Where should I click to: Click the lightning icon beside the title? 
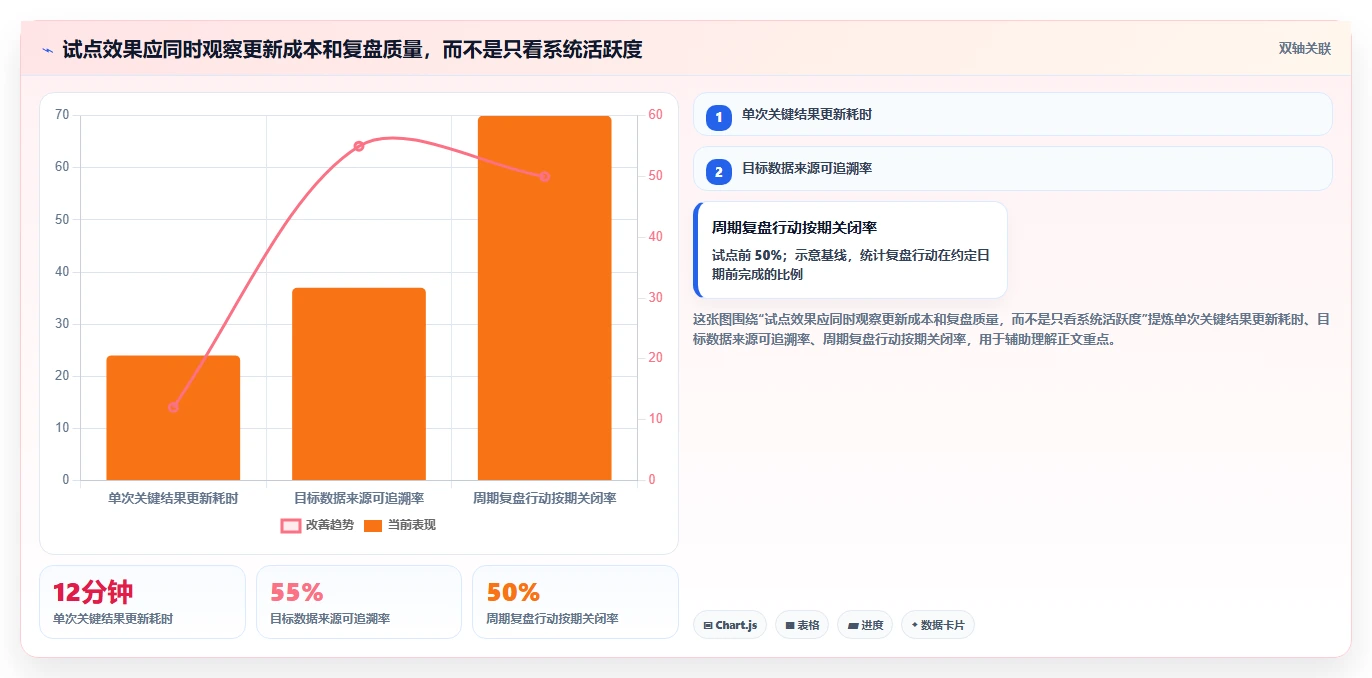coord(47,49)
